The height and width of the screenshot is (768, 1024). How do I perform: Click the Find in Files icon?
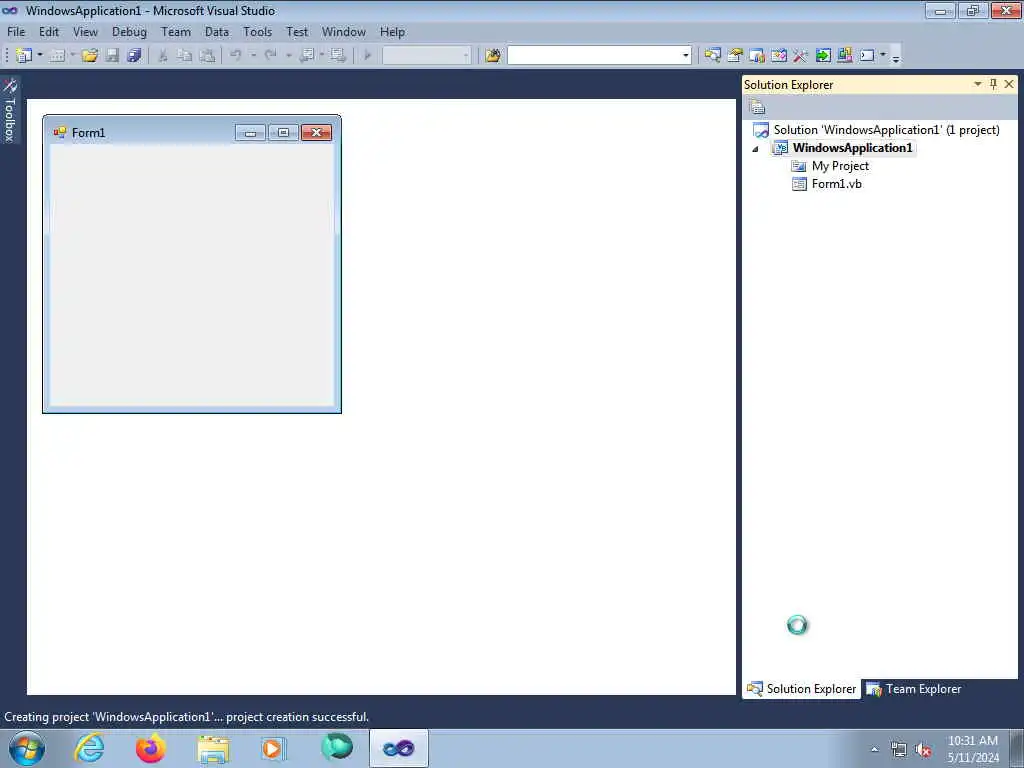[x=493, y=56]
